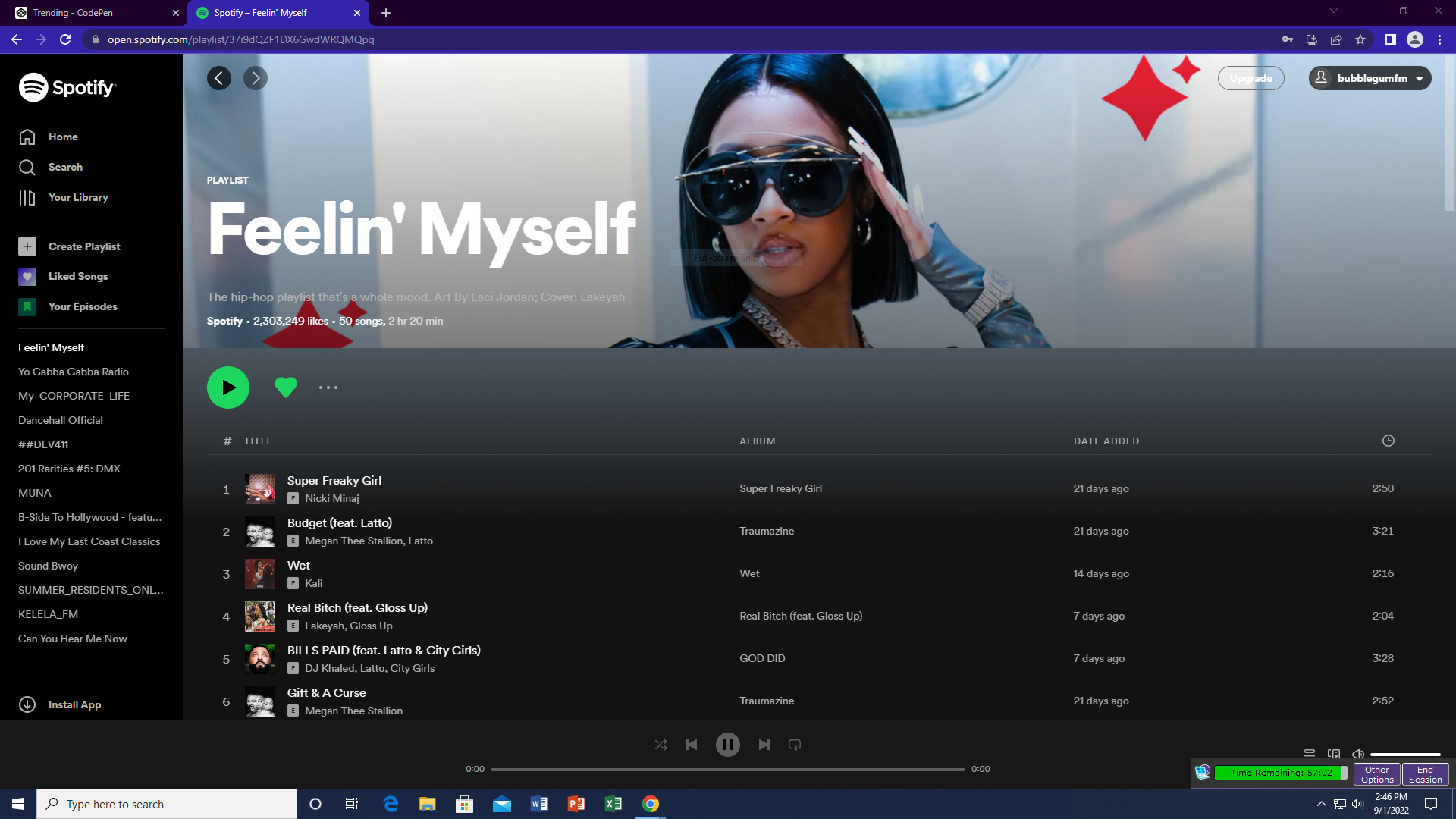1456x819 pixels.
Task: Open Search in the sidebar
Action: 65,167
